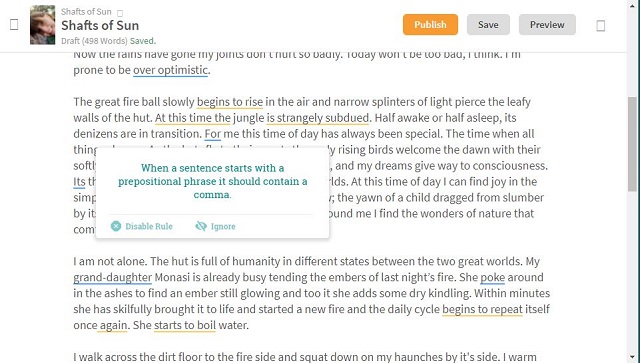Click the underlined word "poke"

click(492, 278)
